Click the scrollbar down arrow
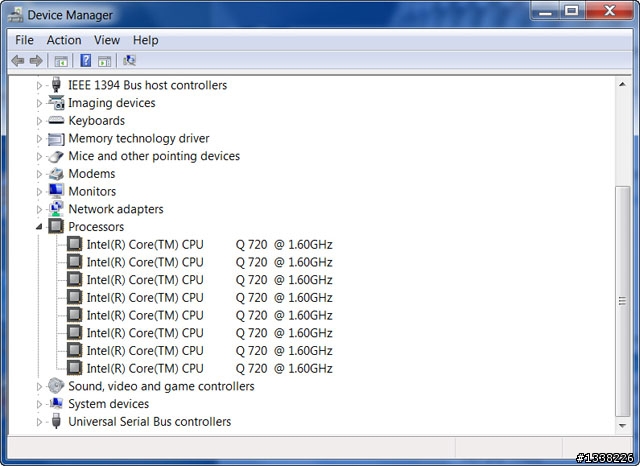This screenshot has width=640, height=466. click(x=622, y=426)
